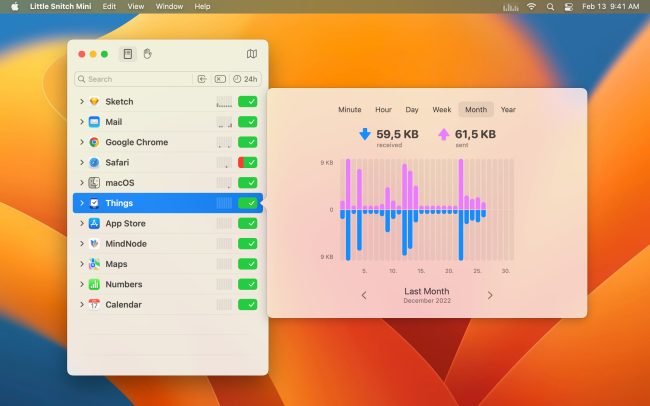Expand the Sketch row chevron

[82, 102]
